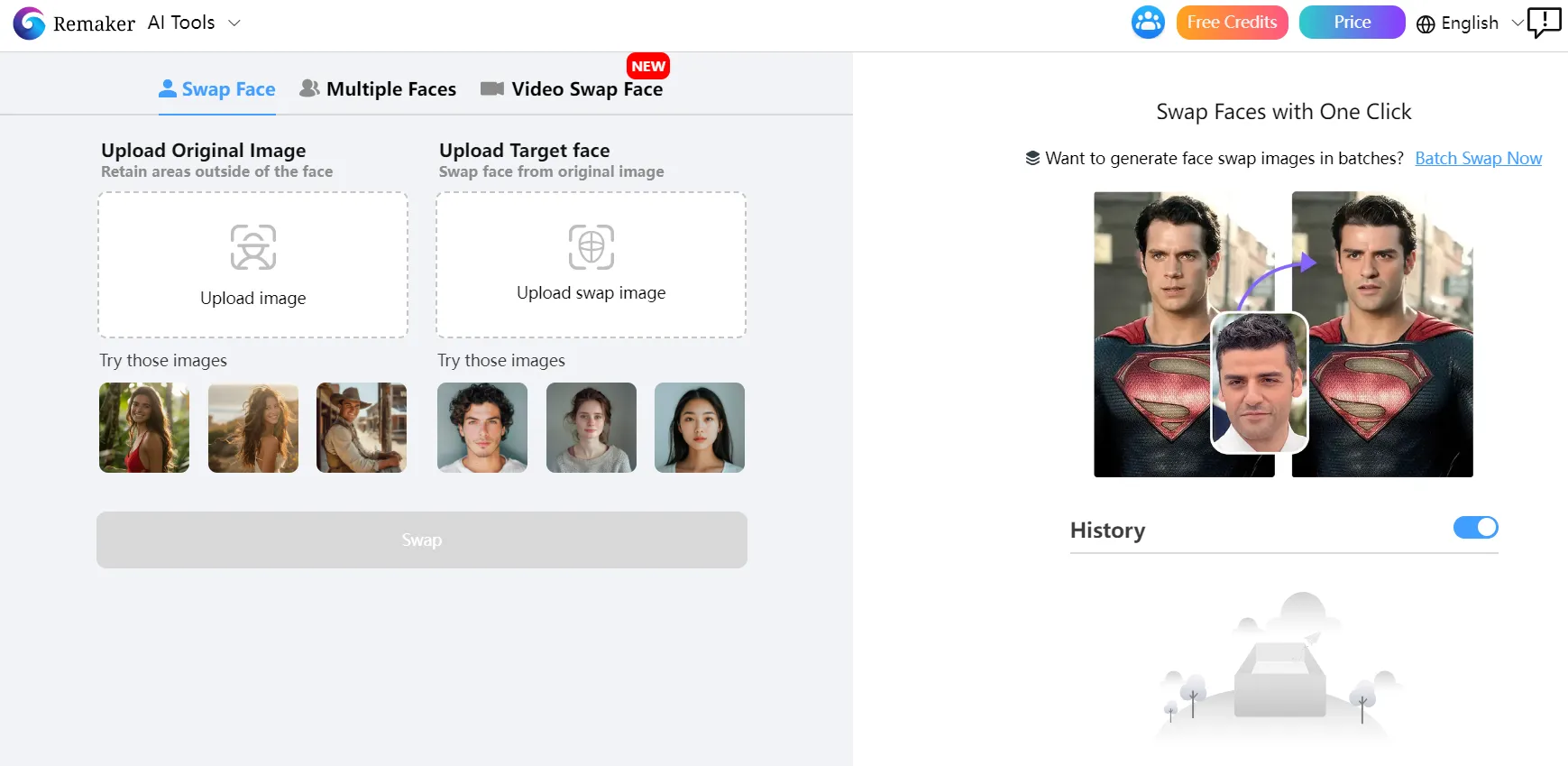Click the Upload image label
The image size is (1568, 766).
coord(253,299)
